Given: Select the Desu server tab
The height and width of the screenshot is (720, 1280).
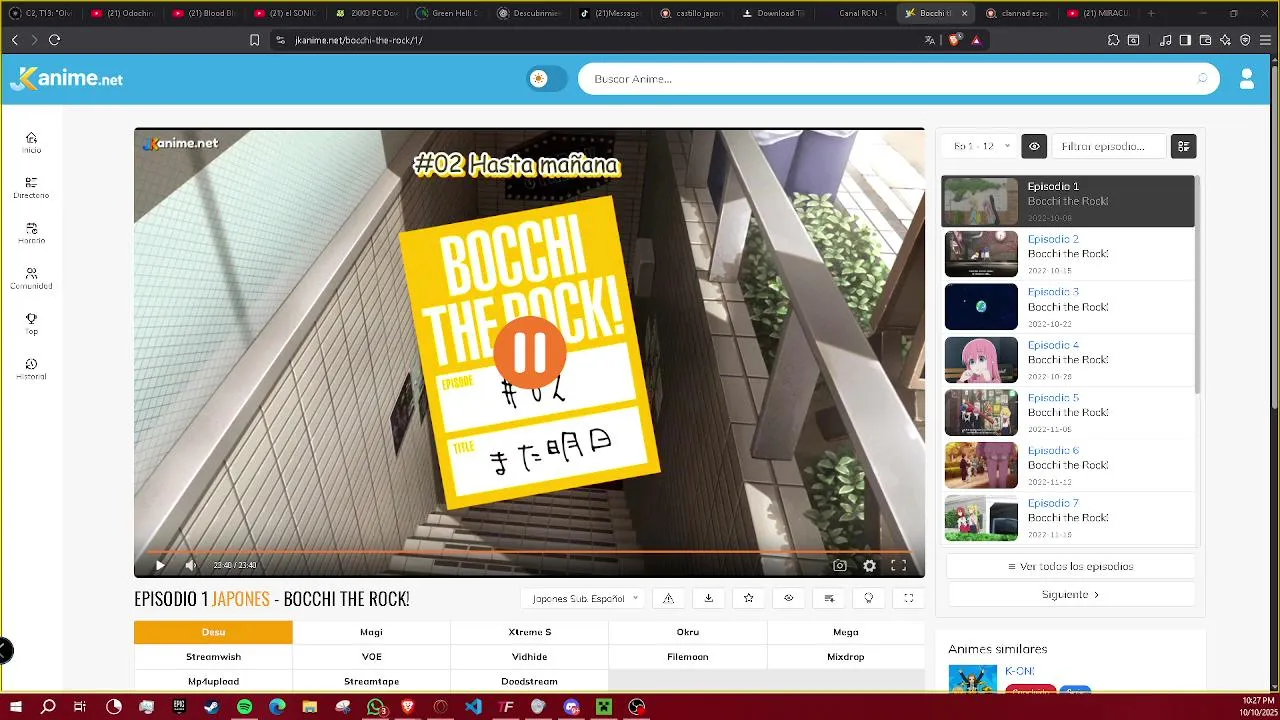Looking at the screenshot, I should point(213,632).
